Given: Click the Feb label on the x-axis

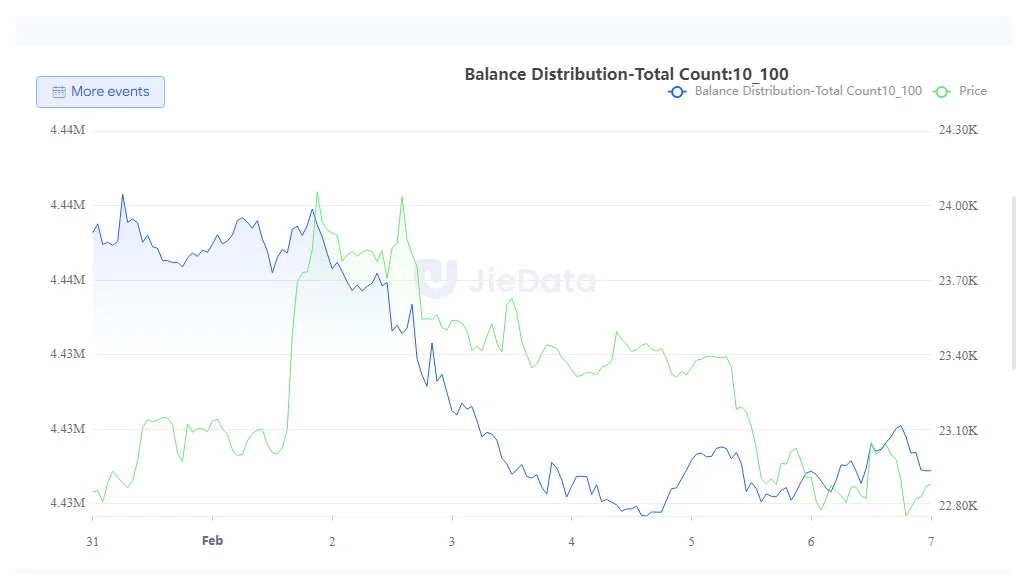Looking at the screenshot, I should (x=213, y=540).
